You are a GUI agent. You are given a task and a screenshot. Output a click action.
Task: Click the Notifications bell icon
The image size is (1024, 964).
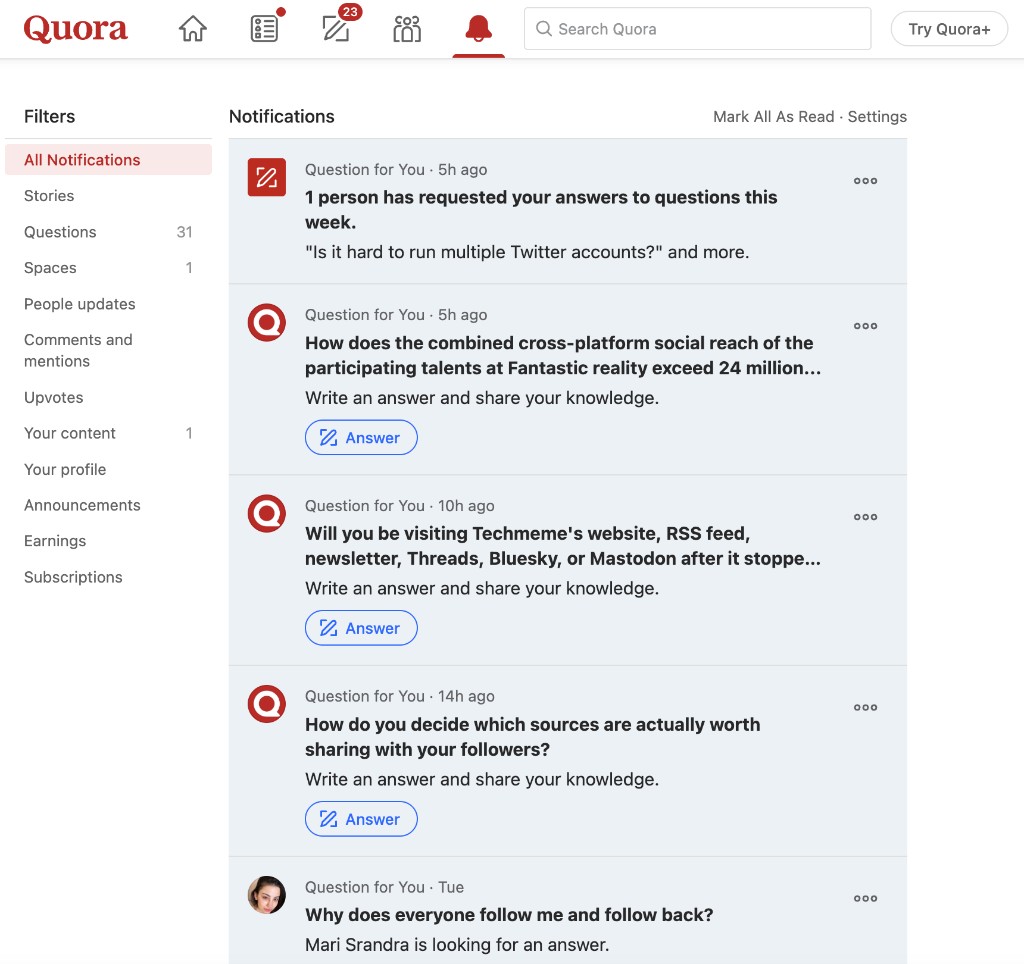pyautogui.click(x=479, y=29)
